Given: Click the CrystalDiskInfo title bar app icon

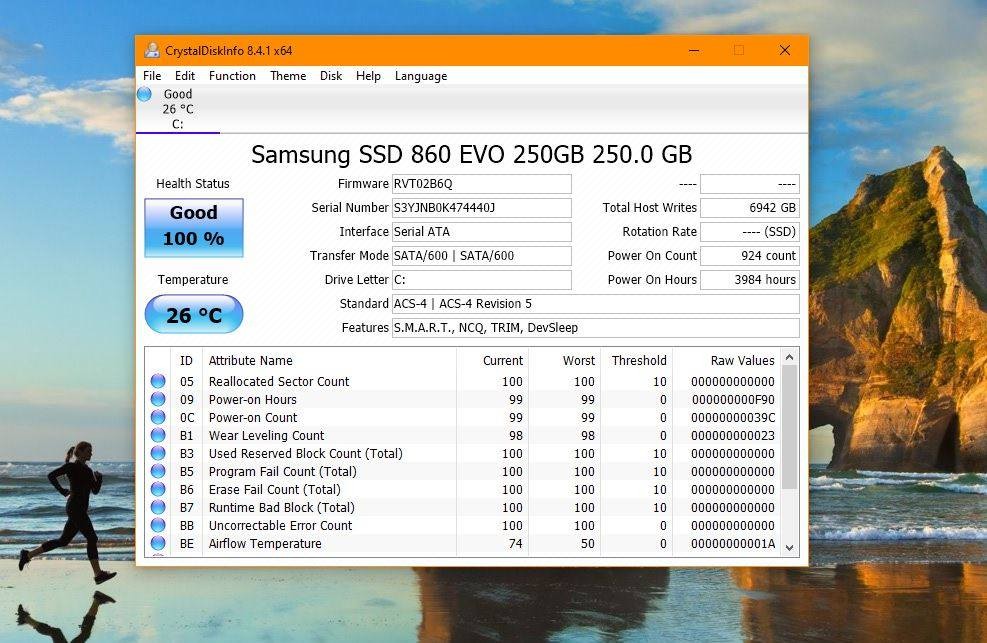Looking at the screenshot, I should (x=152, y=50).
